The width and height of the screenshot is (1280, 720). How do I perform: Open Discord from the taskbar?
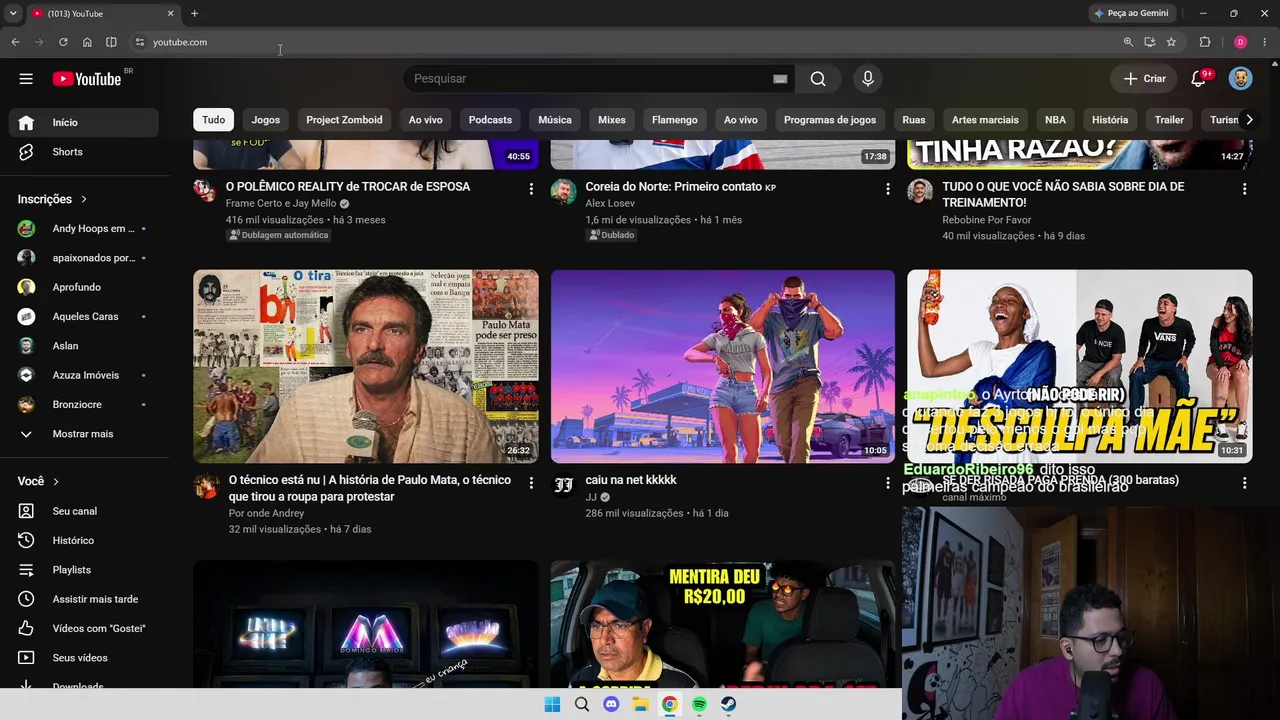pos(611,704)
